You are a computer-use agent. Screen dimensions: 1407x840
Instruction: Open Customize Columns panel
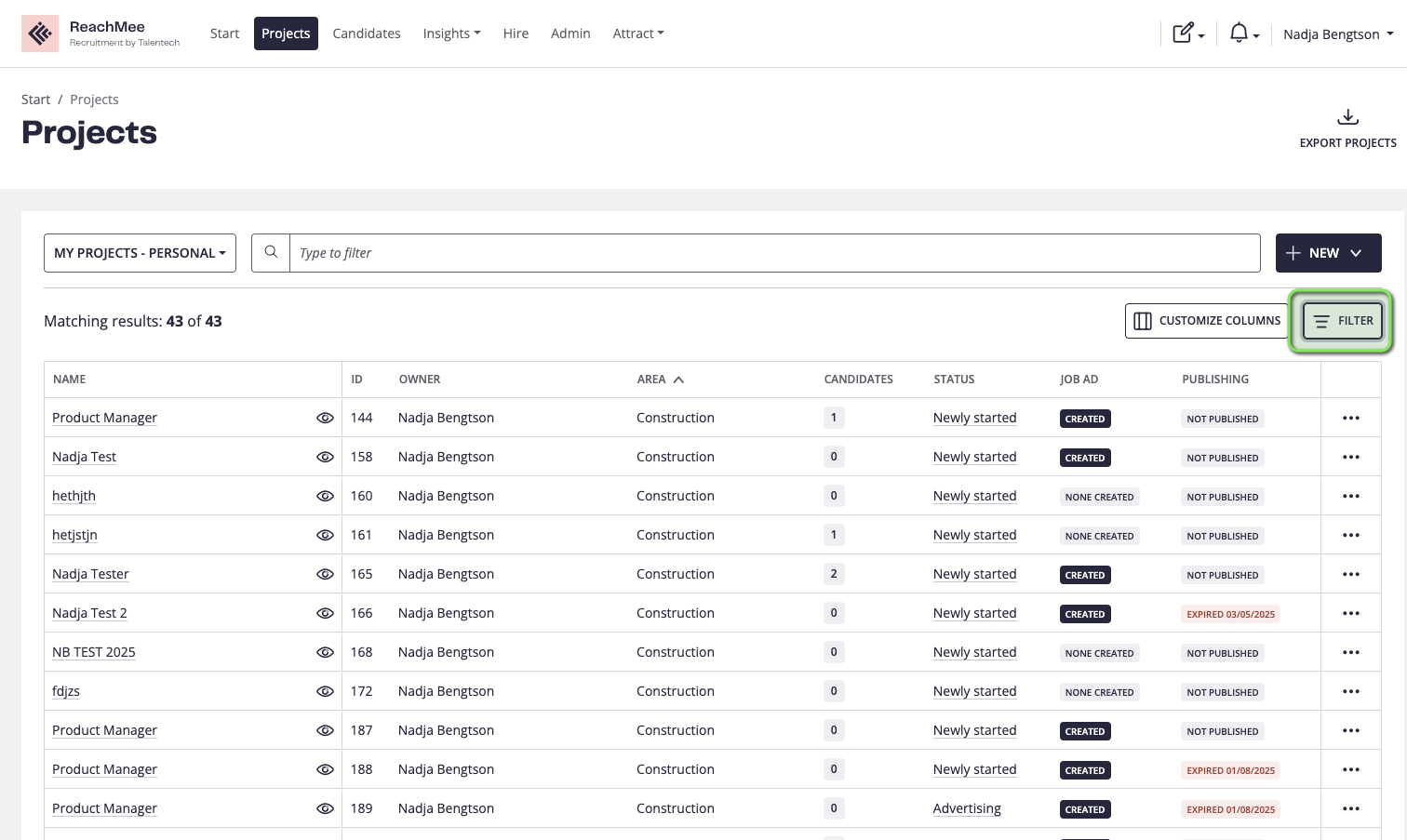click(1207, 321)
